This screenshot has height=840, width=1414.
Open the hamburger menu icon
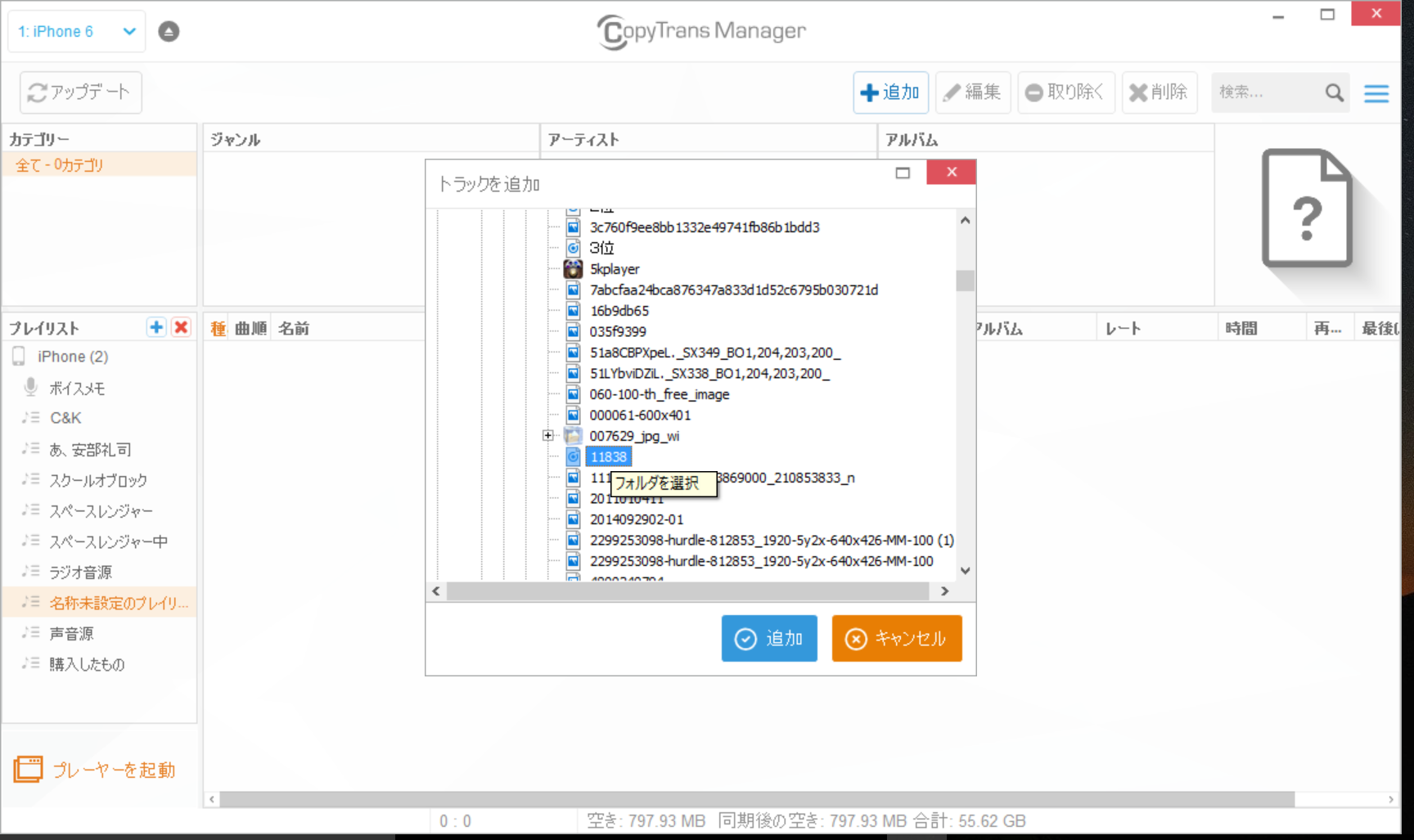tap(1376, 93)
